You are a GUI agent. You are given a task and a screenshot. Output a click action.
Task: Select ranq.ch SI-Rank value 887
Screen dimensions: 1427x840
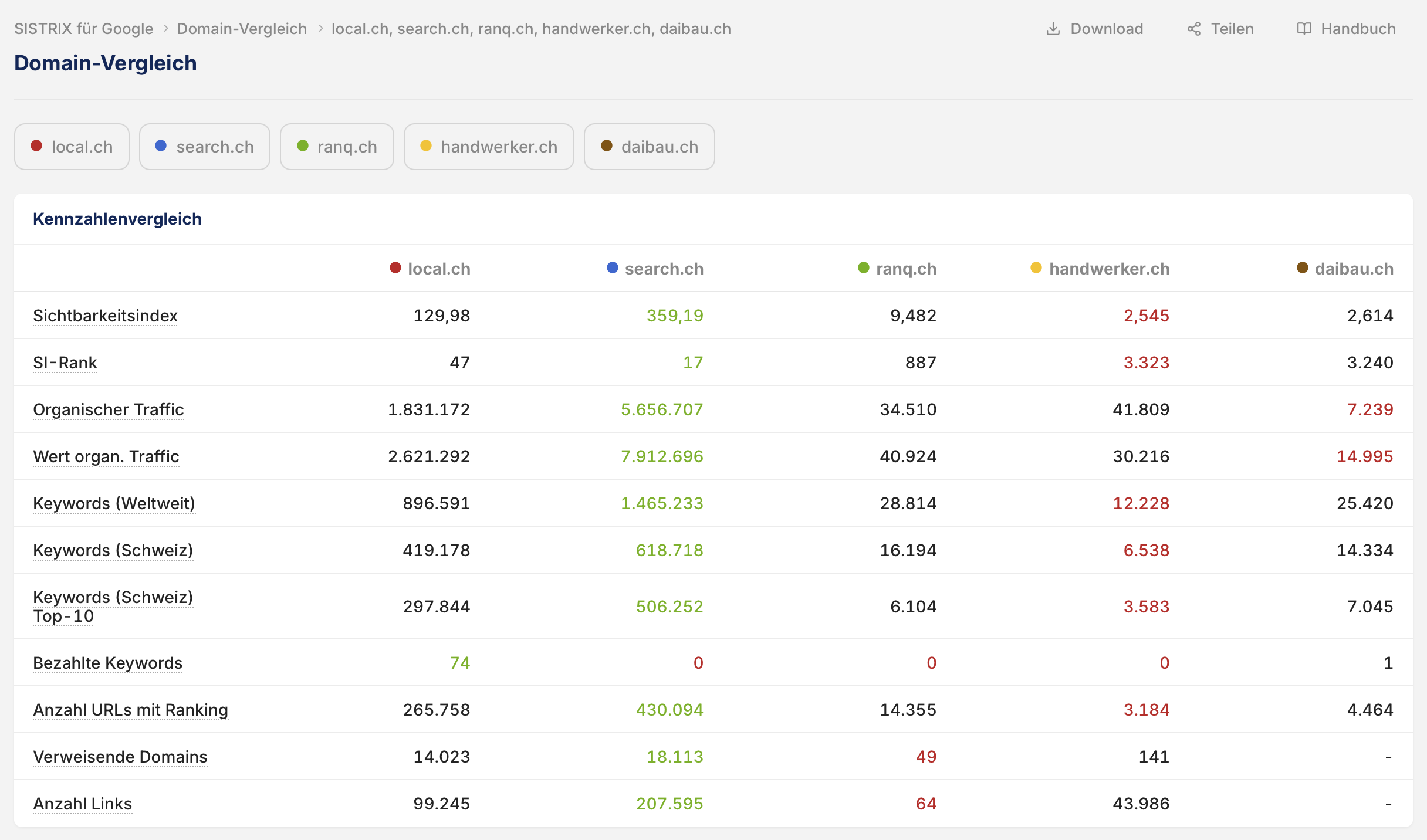(921, 363)
